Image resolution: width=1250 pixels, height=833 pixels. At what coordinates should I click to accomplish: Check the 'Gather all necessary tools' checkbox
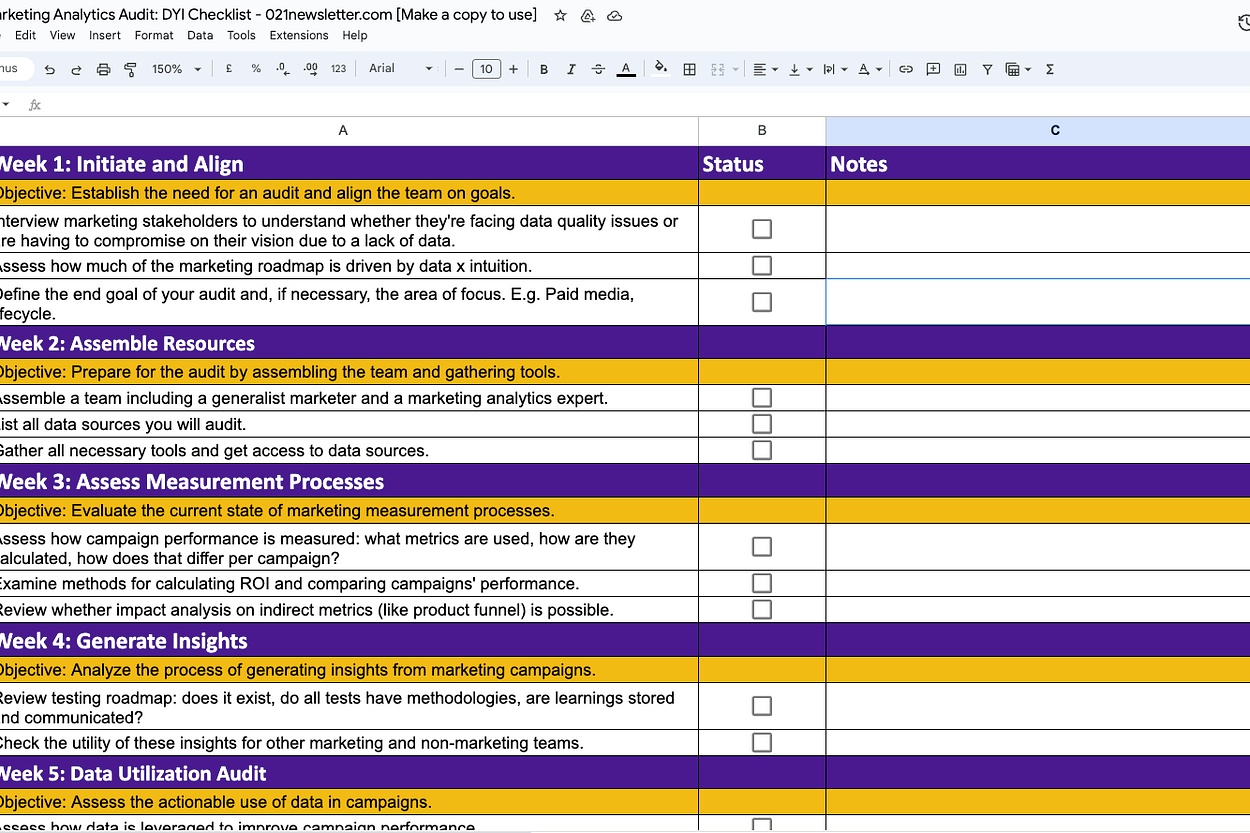(x=762, y=450)
